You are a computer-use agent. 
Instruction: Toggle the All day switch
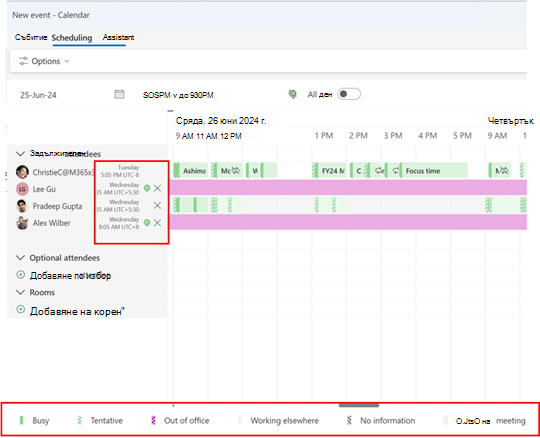coord(349,94)
